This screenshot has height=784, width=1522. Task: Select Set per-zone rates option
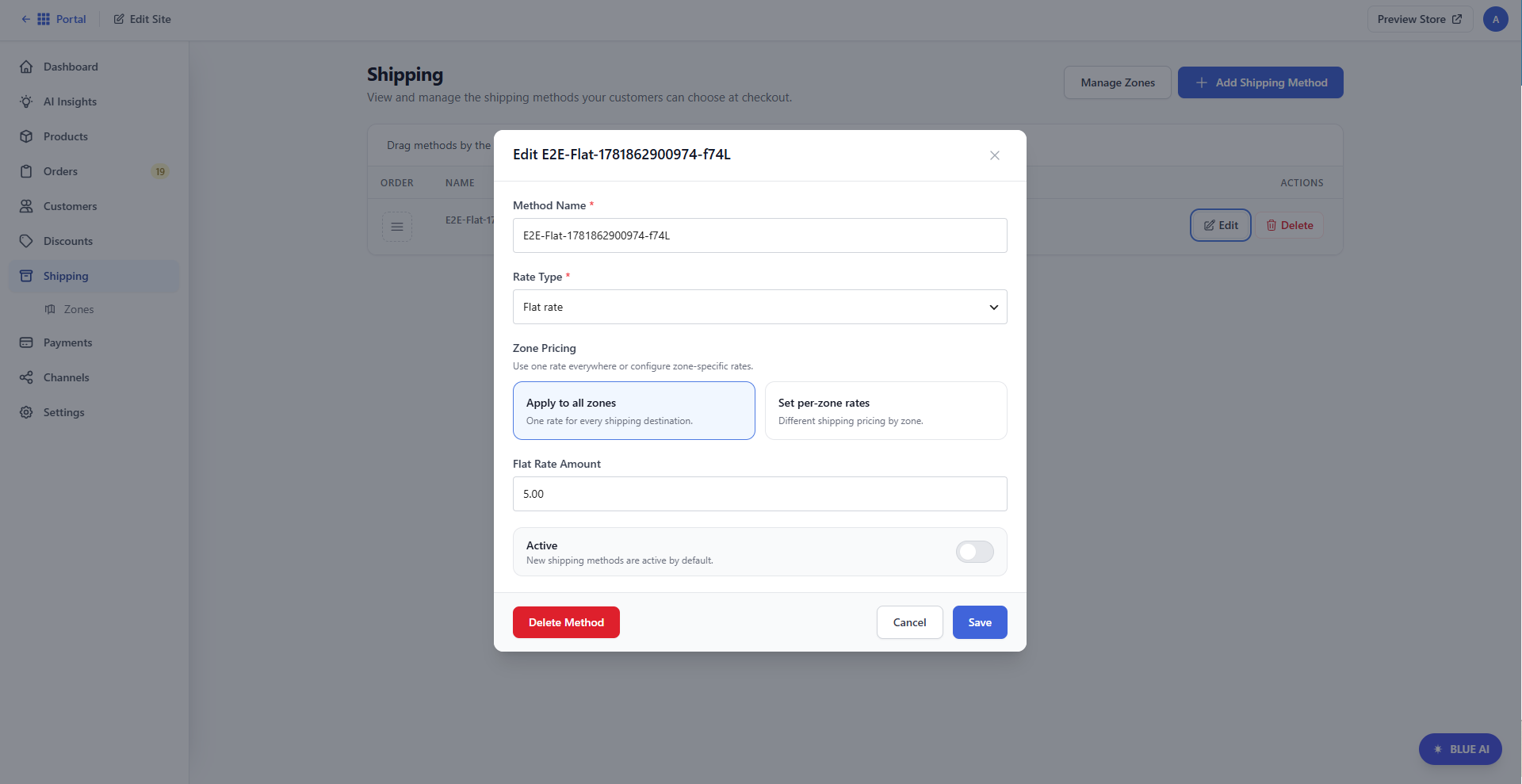[x=886, y=411]
